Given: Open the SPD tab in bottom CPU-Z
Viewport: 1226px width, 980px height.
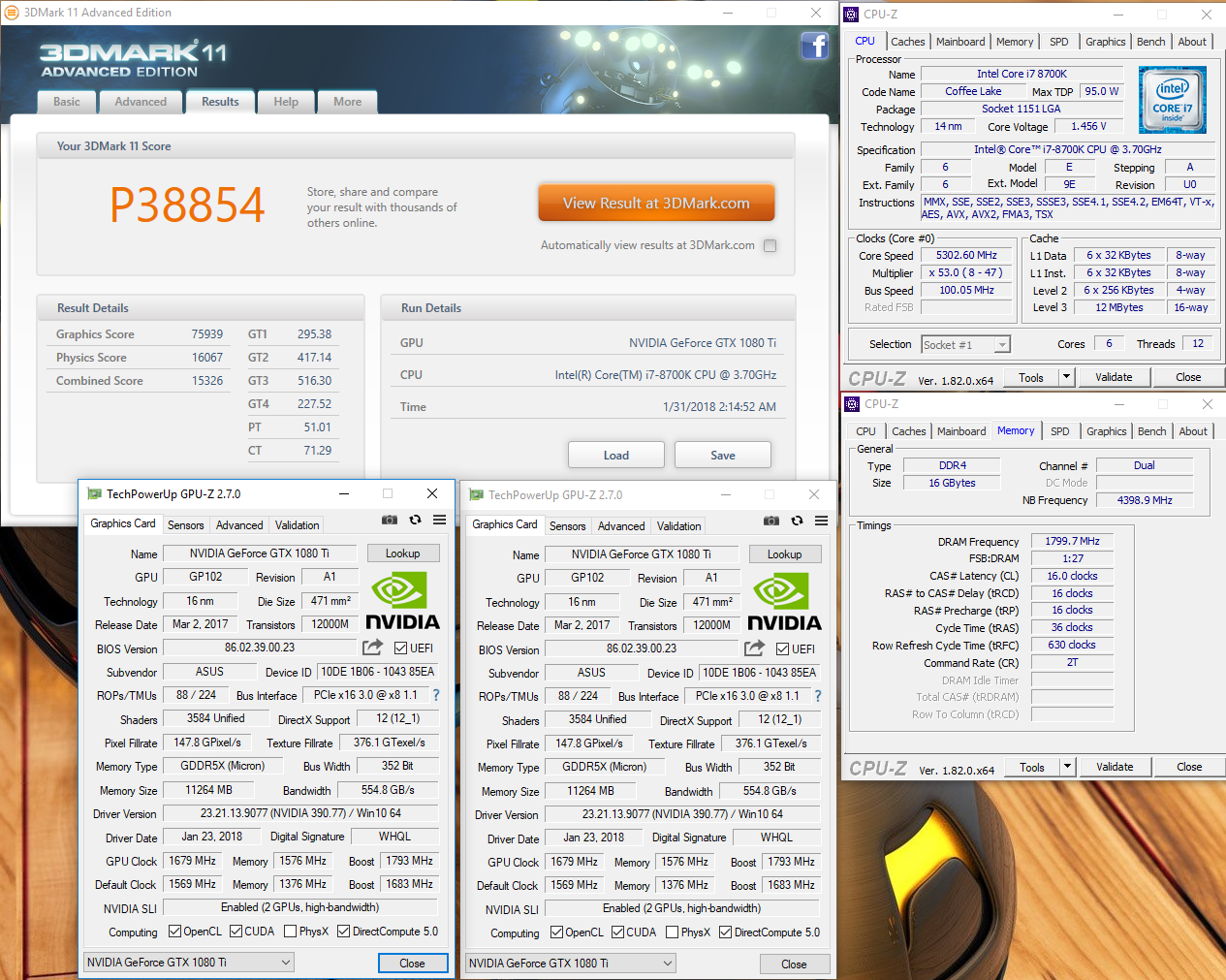Looking at the screenshot, I should tap(1060, 431).
